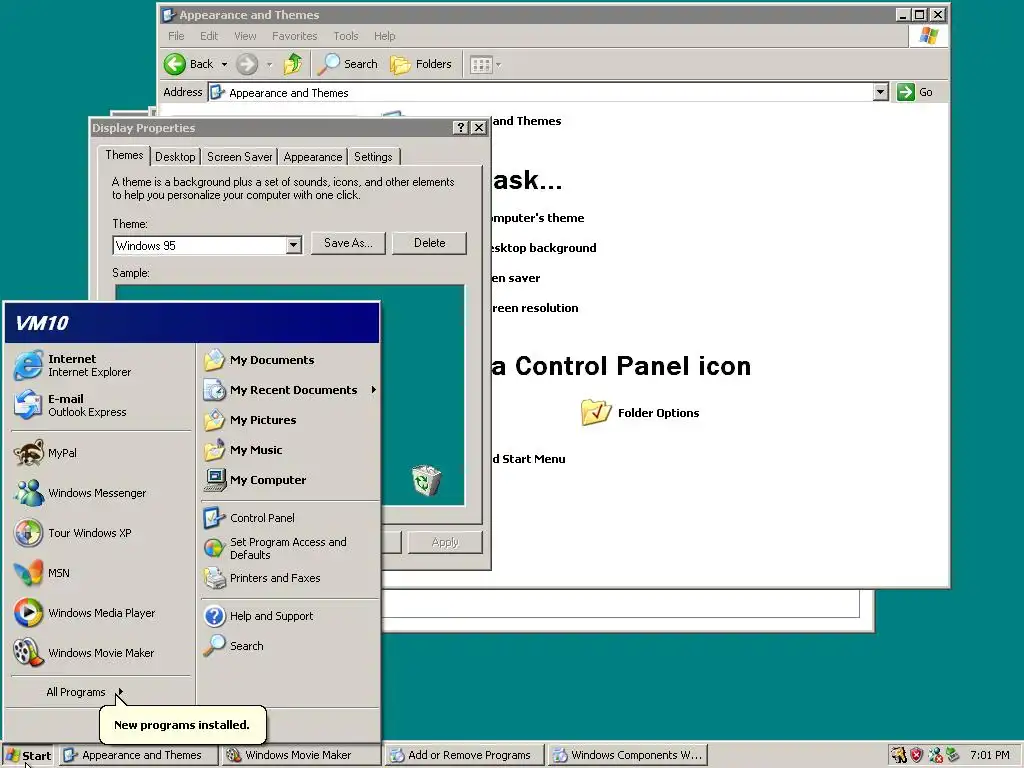Screen dimensions: 1024x768
Task: Click the Apply button
Action: point(445,542)
